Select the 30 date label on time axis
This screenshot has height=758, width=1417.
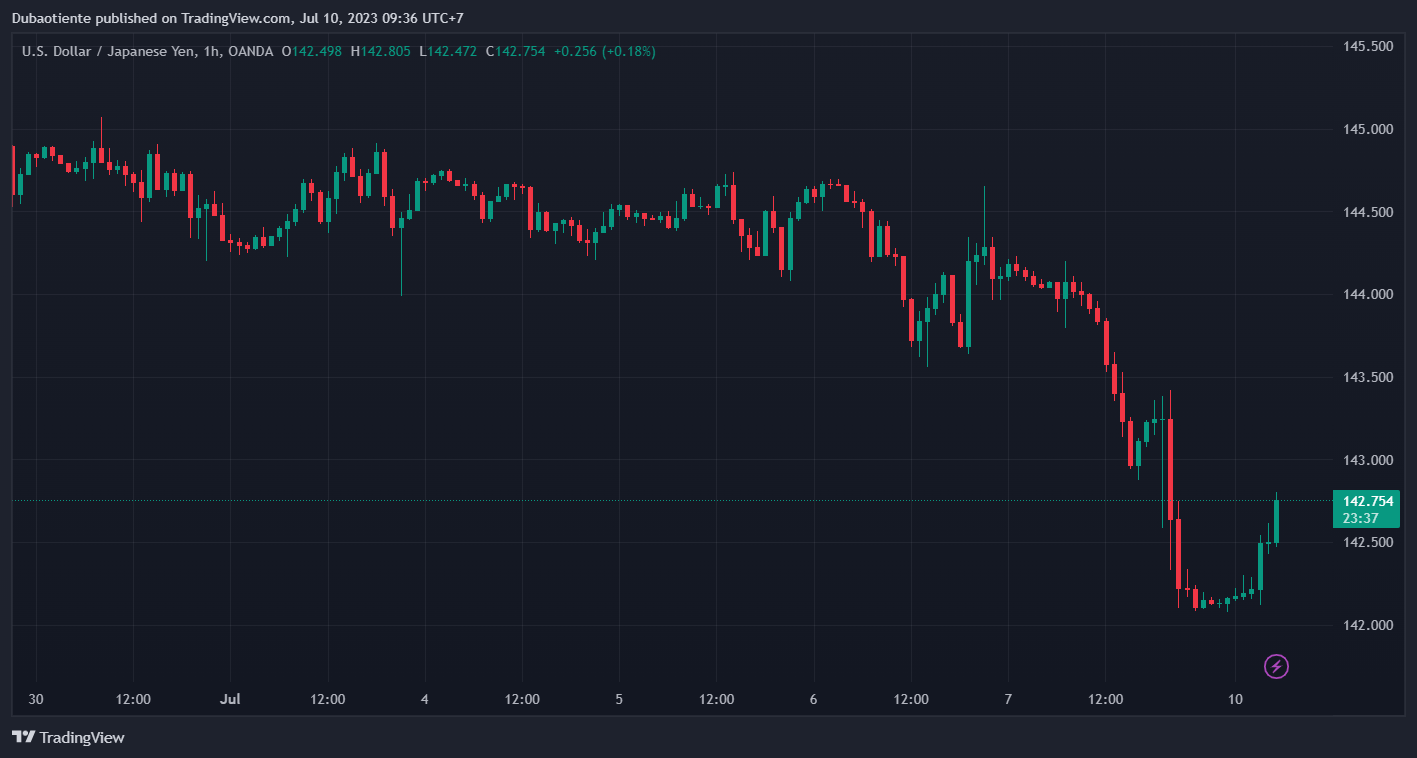[36, 699]
